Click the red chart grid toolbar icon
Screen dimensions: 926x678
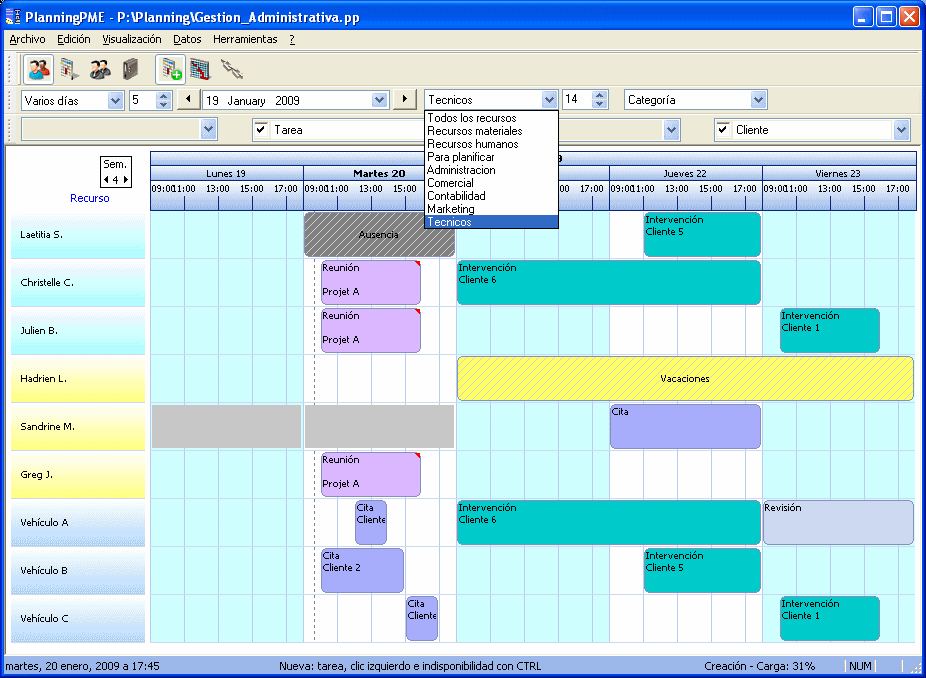(201, 69)
